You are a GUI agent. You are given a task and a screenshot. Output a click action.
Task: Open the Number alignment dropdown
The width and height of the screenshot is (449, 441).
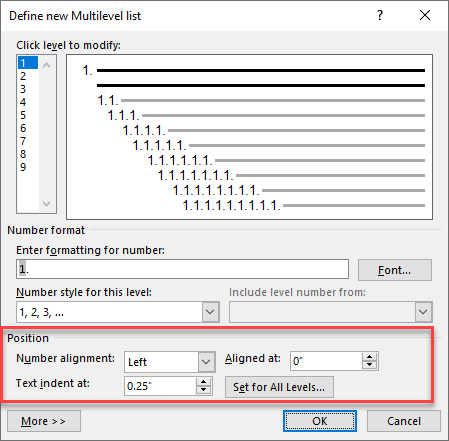pyautogui.click(x=206, y=362)
